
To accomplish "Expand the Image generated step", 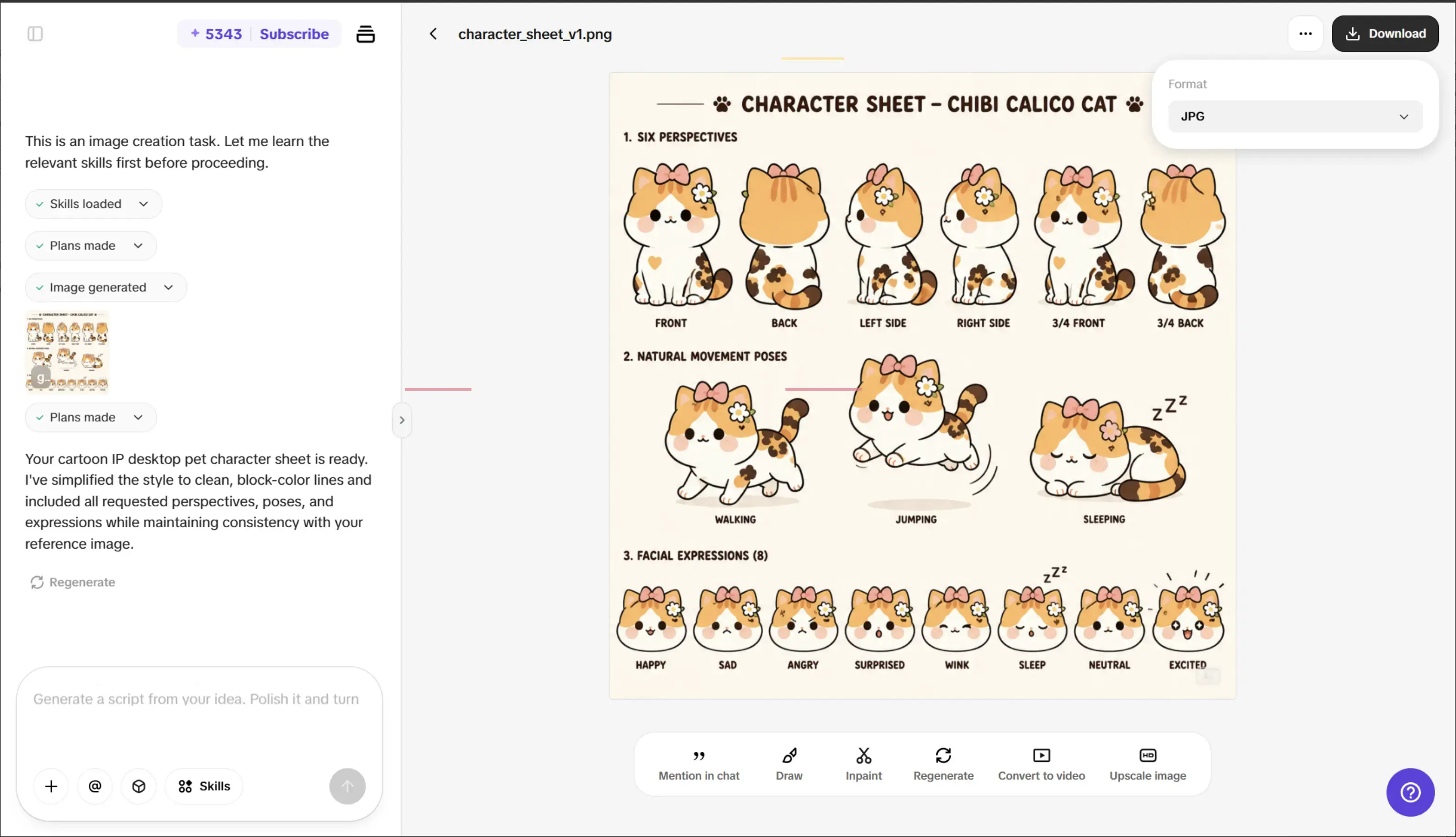I will (x=106, y=287).
